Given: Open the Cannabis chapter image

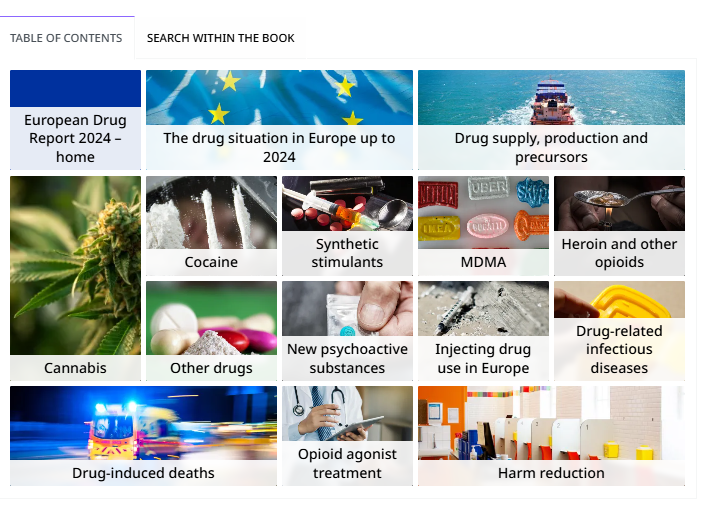Looking at the screenshot, I should point(75,266).
